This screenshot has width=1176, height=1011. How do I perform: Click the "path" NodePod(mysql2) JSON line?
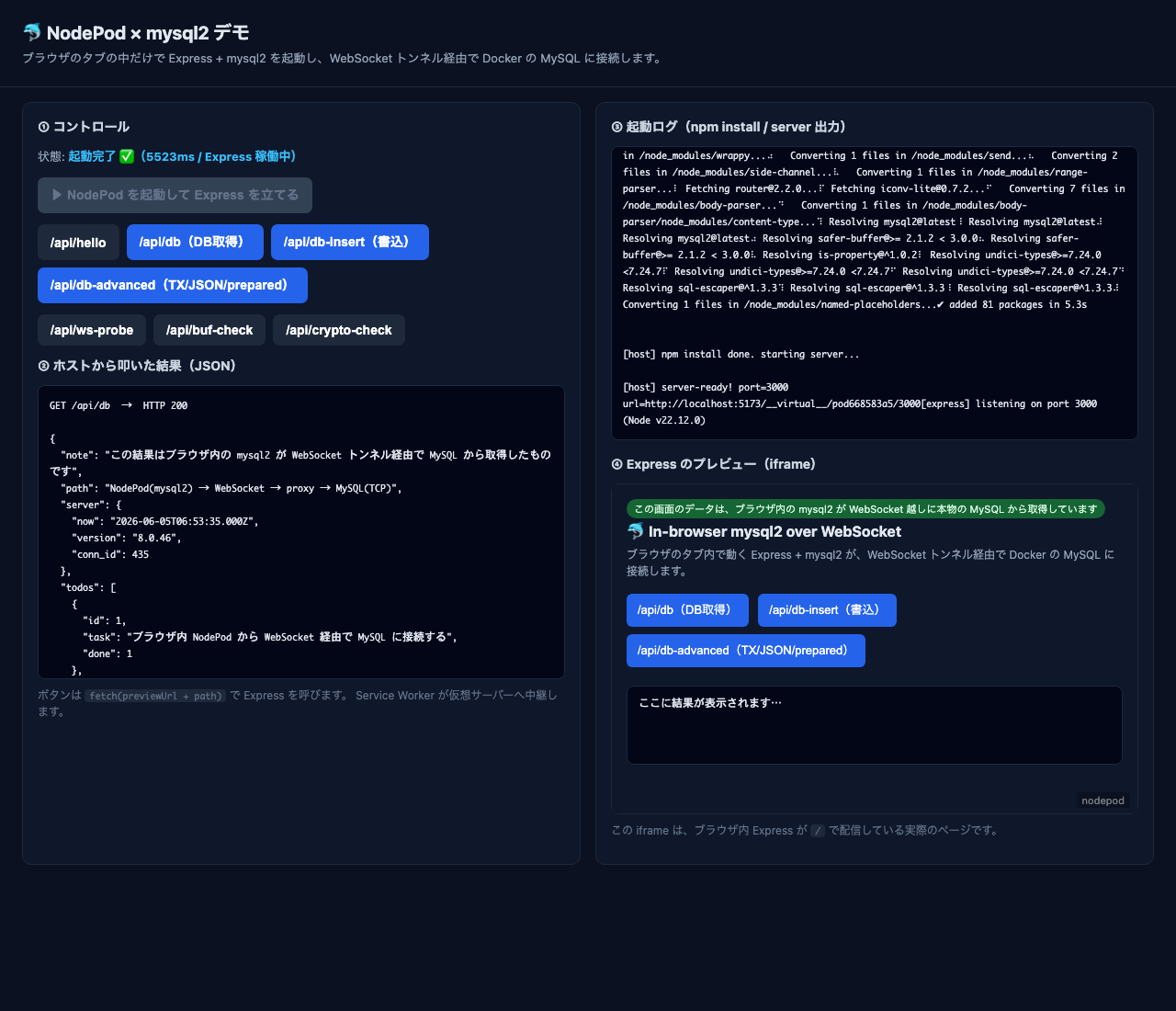point(232,488)
